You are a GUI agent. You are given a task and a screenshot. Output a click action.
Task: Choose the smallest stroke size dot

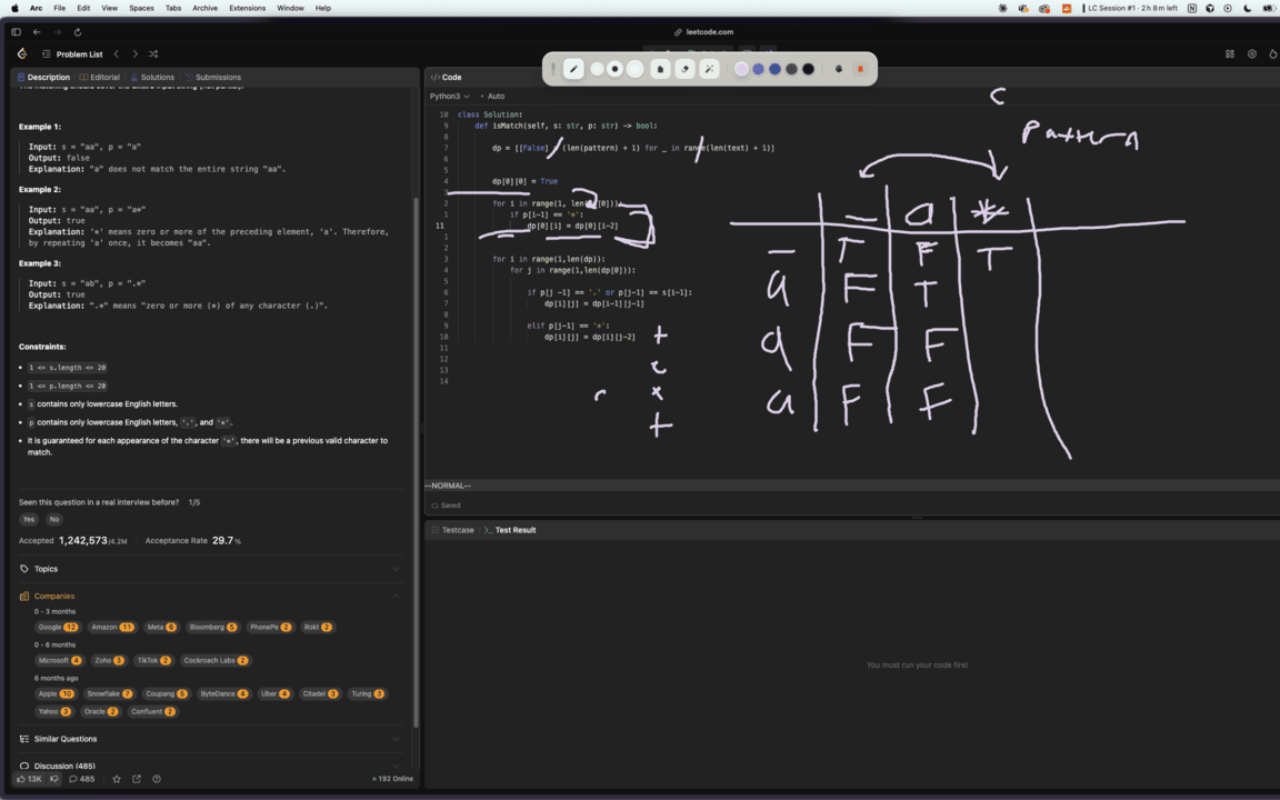pyautogui.click(x=597, y=69)
